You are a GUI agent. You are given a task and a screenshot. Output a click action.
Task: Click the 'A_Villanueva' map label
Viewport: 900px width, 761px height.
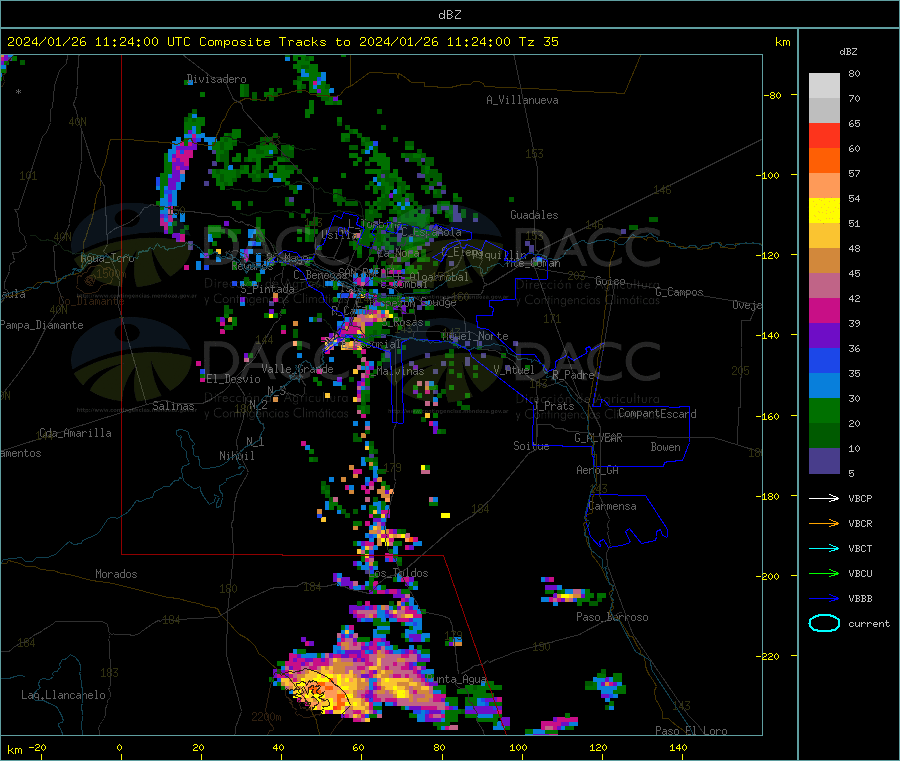pos(522,100)
